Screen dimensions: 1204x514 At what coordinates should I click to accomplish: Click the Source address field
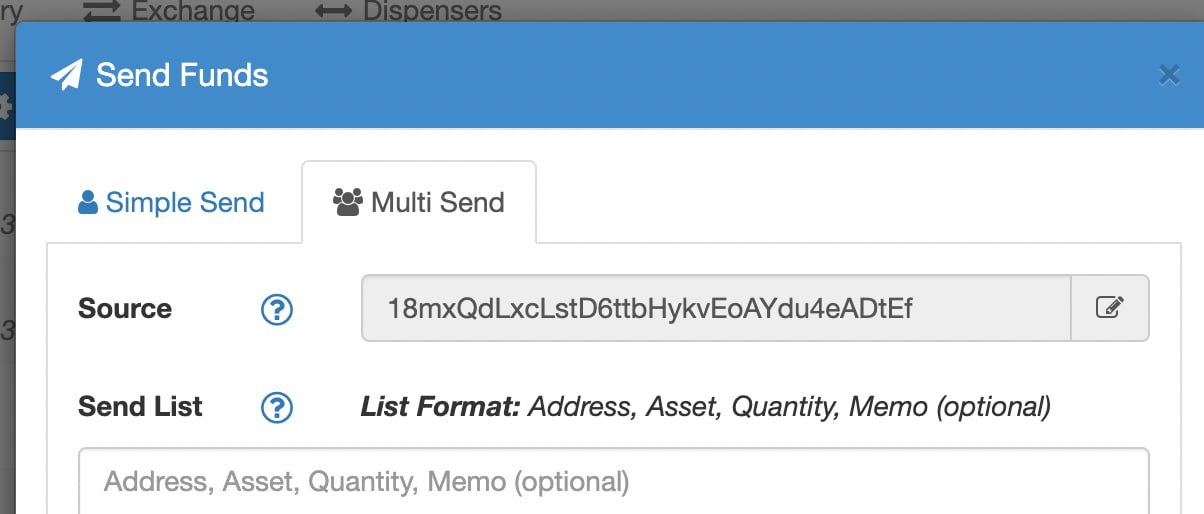click(716, 309)
